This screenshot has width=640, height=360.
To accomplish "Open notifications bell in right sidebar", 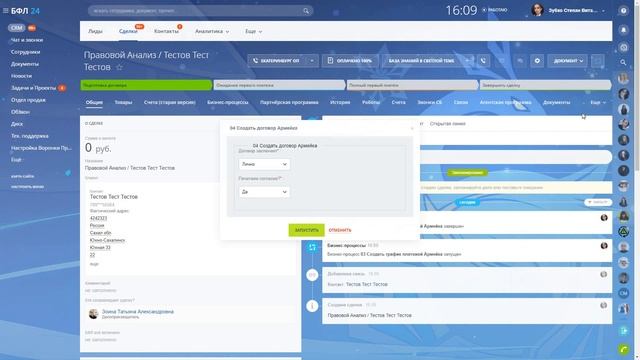I will tap(623, 30).
